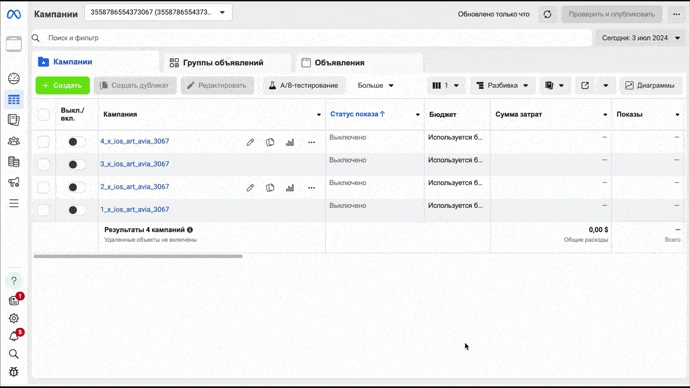Click the export share icon in toolbar
Viewport: 690px width, 388px height.
(x=585, y=85)
